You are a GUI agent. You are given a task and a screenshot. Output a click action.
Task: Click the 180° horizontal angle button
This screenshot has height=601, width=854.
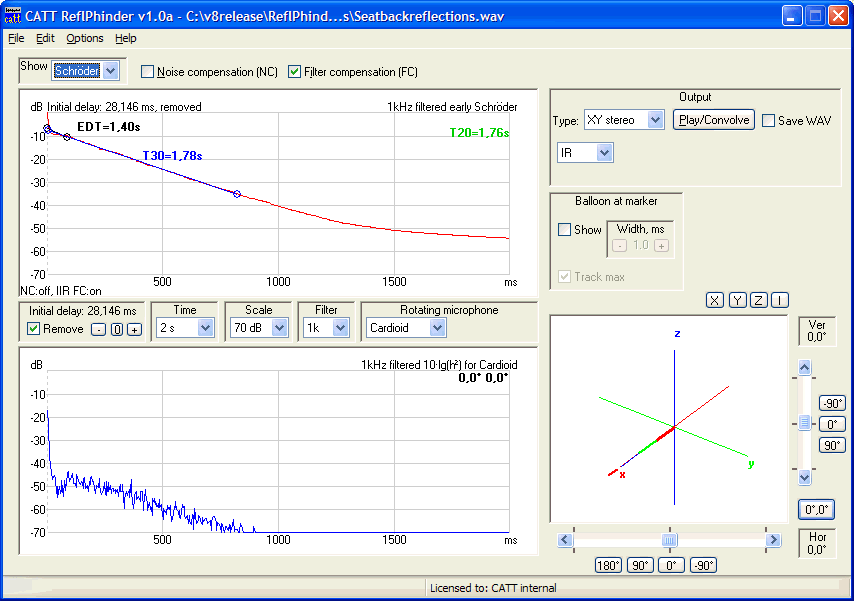610,565
